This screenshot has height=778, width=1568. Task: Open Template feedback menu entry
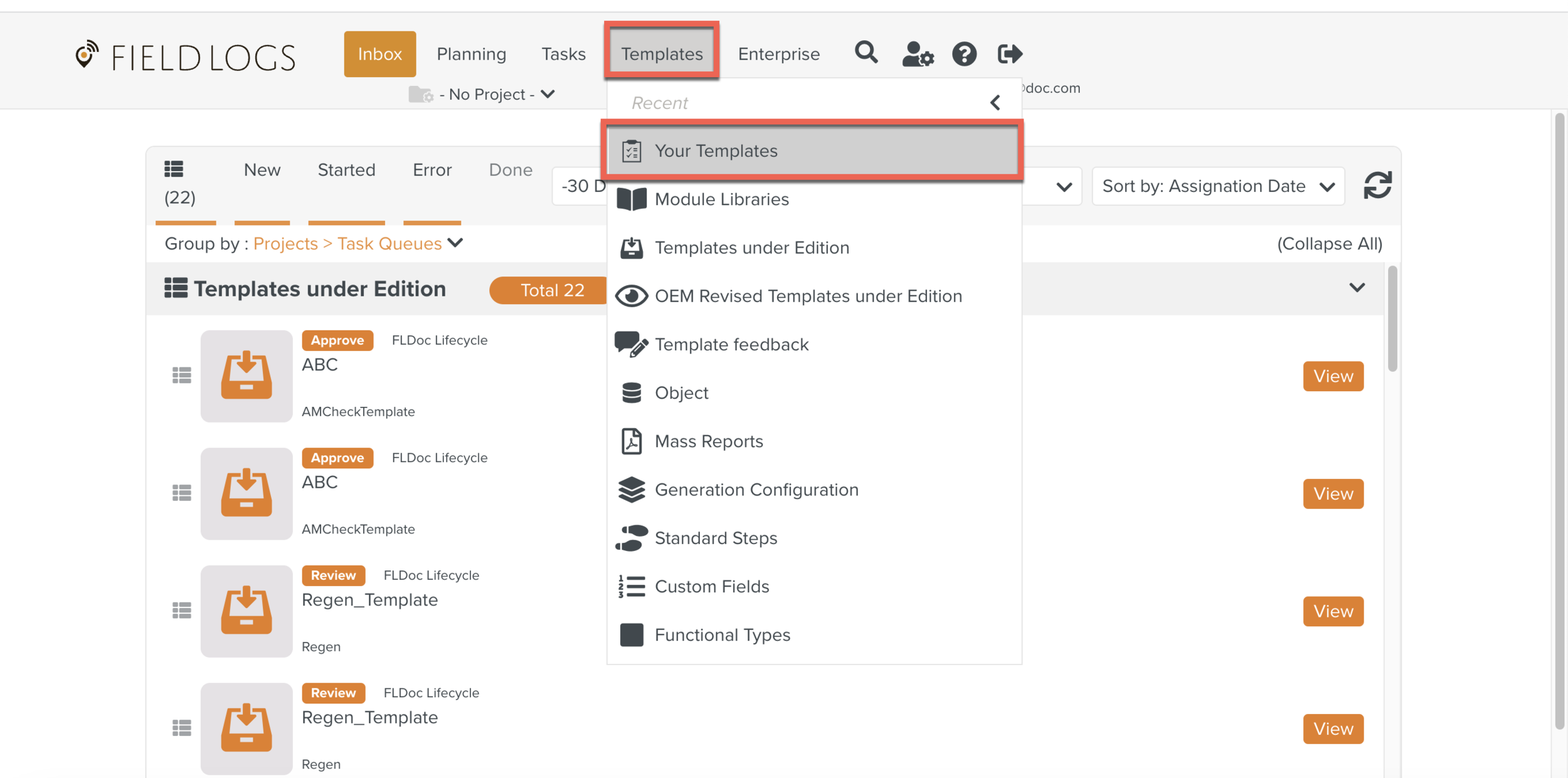(731, 344)
